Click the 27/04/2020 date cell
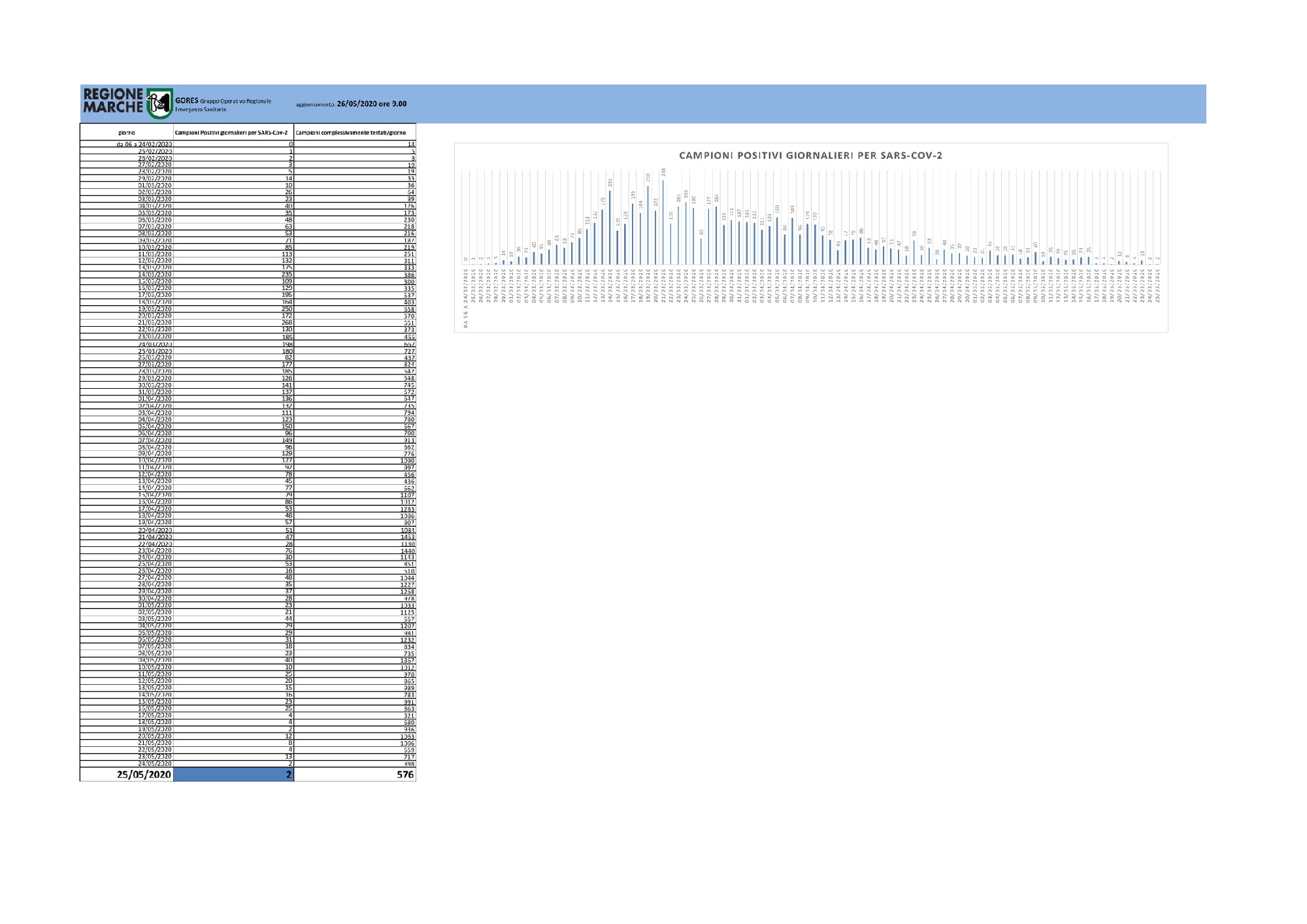 coord(155,578)
